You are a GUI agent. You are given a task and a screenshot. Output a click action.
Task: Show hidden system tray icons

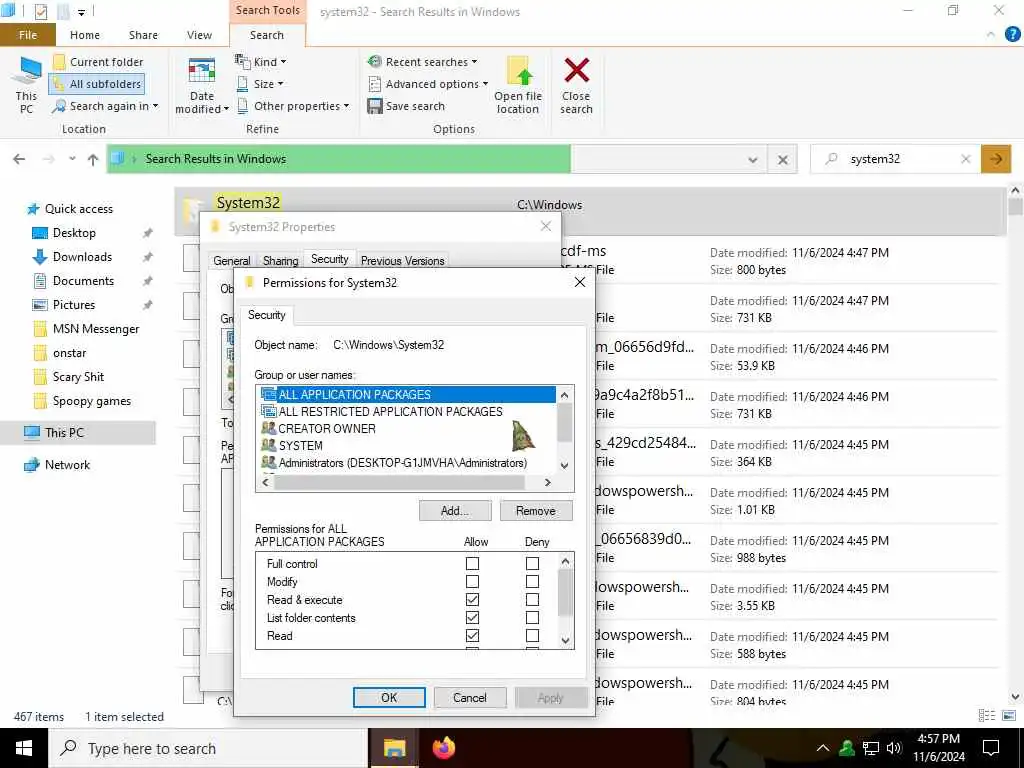823,748
